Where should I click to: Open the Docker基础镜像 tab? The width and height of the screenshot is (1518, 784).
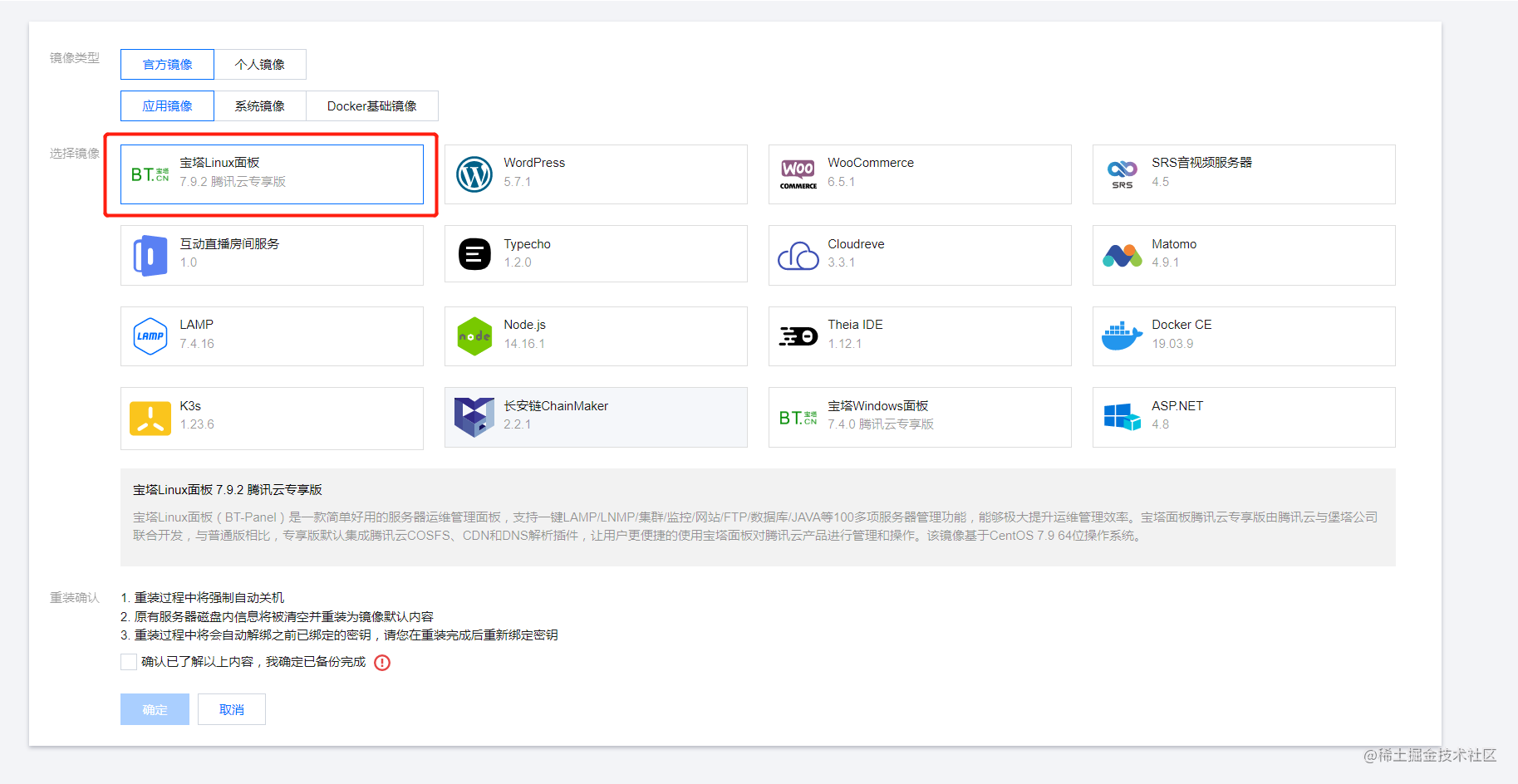point(372,106)
